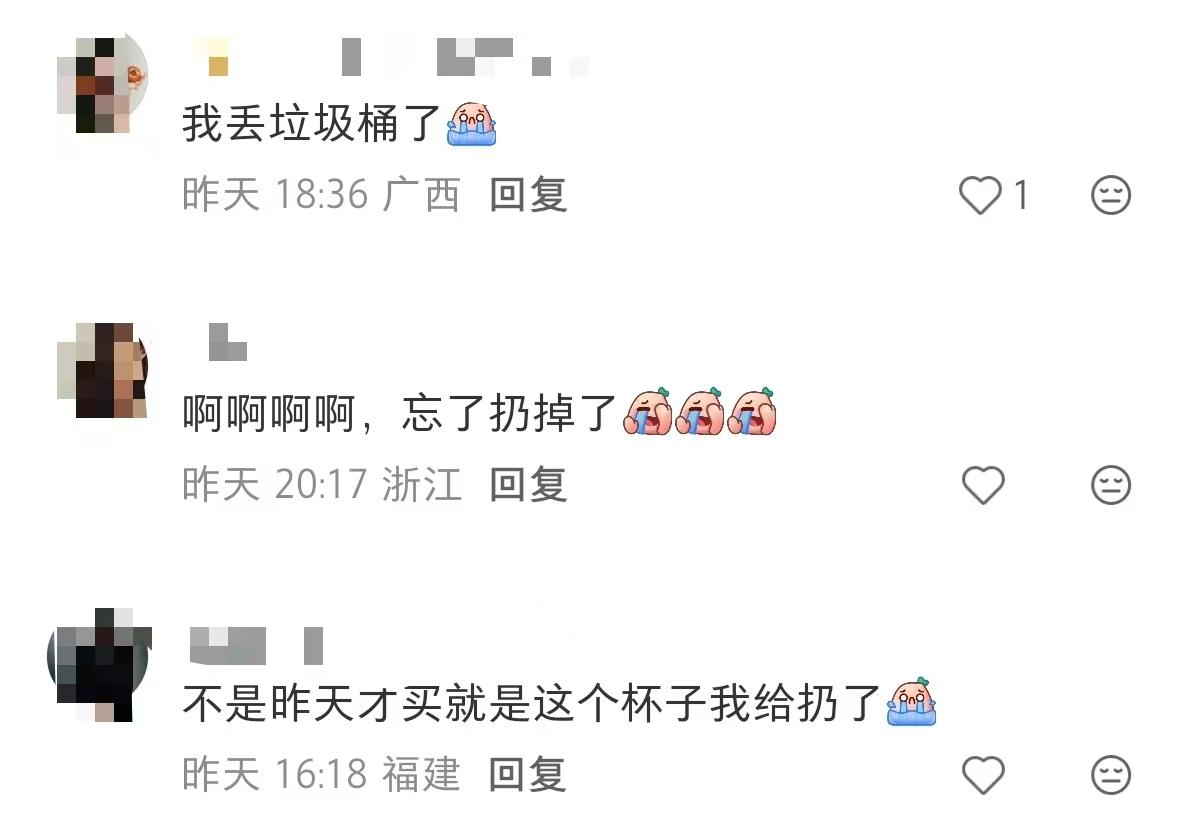Tap the first crying emoji after "忘了扔掉了"

pyautogui.click(x=649, y=412)
